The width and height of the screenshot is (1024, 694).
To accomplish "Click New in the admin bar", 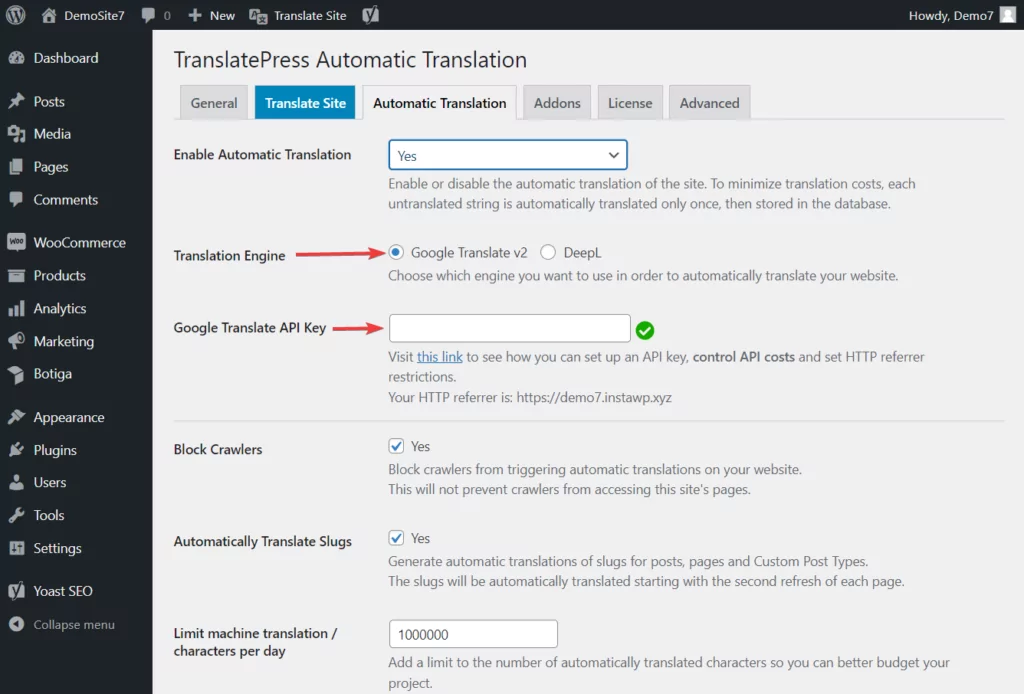I will point(222,16).
